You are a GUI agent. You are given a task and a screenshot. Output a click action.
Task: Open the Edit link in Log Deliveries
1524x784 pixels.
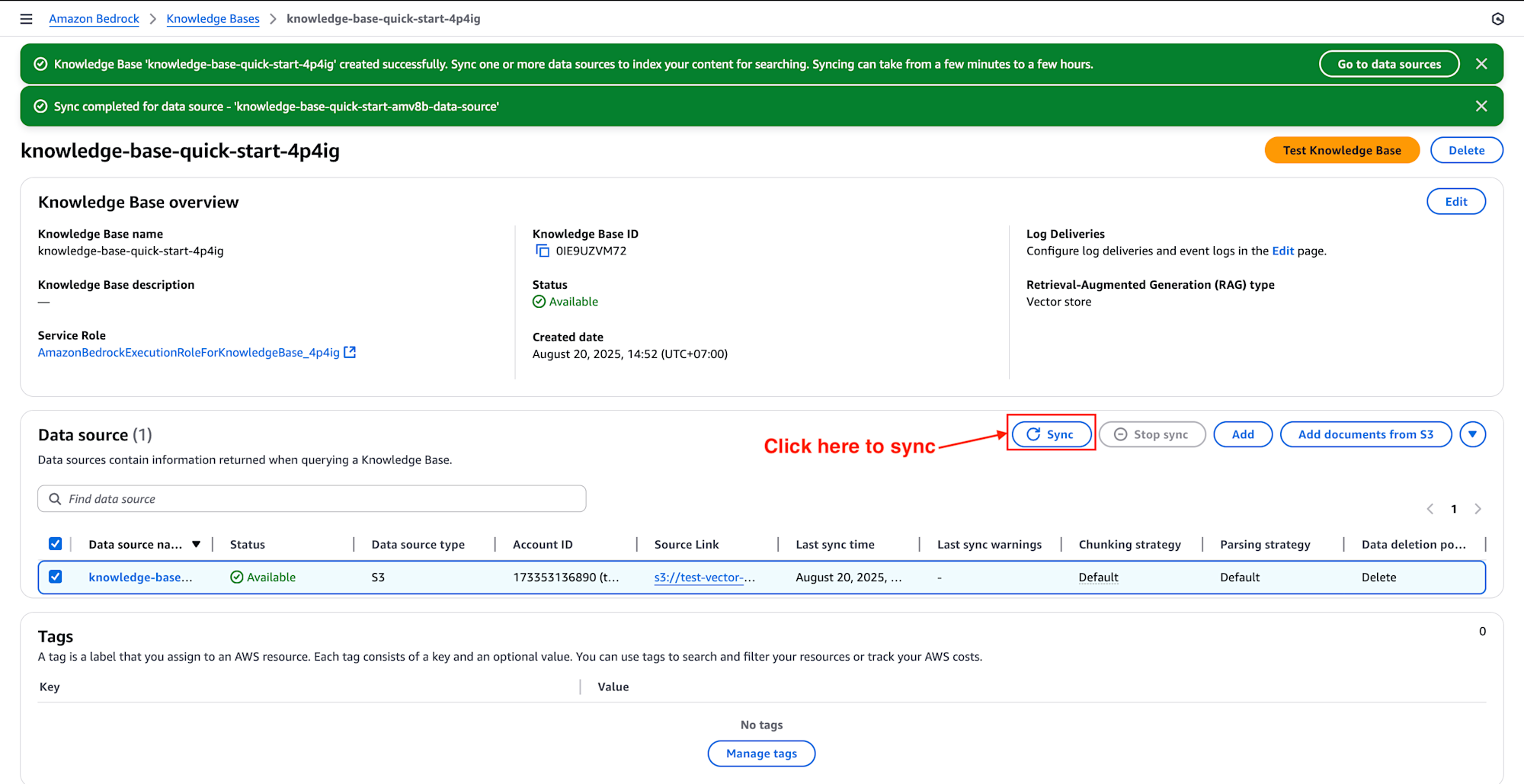click(1282, 251)
